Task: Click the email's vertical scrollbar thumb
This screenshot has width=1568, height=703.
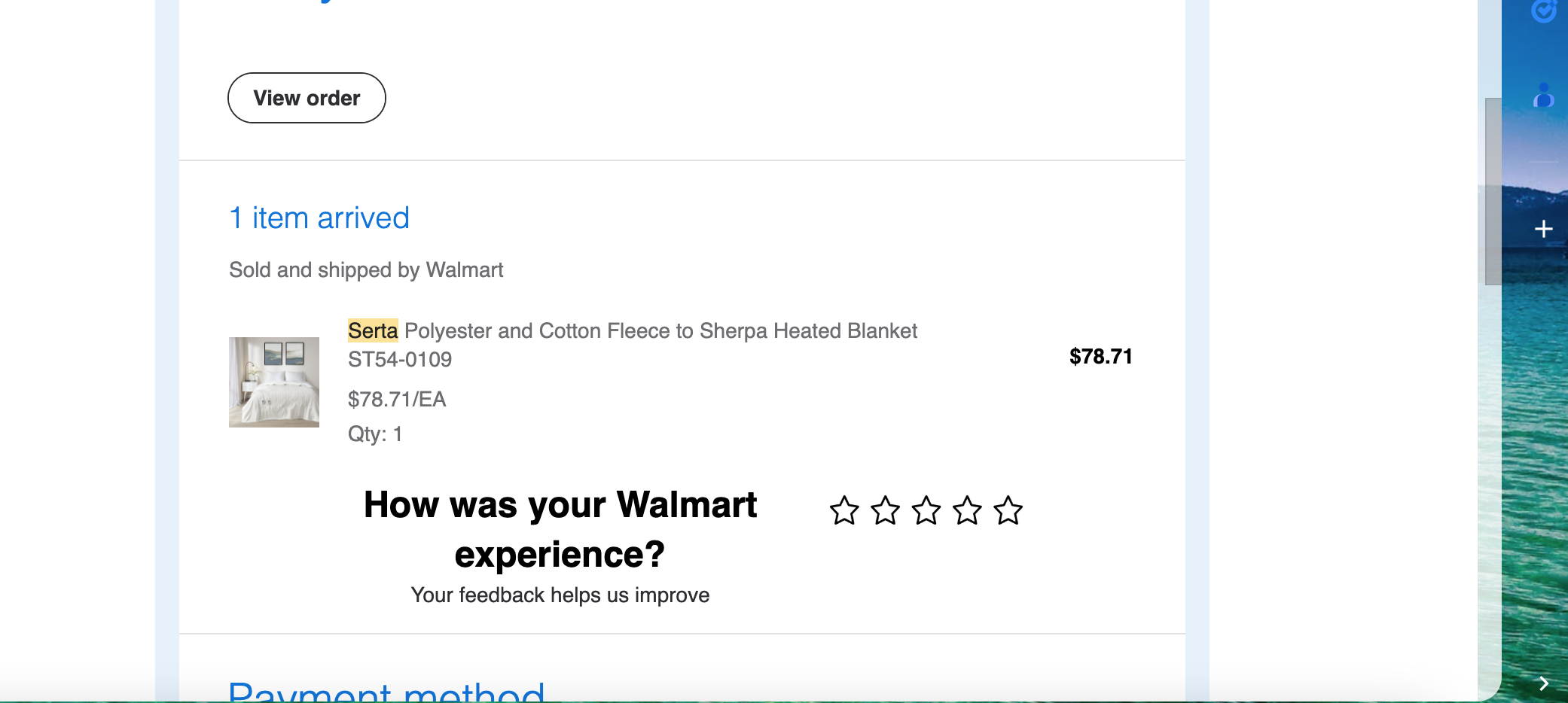Action: point(1493,191)
